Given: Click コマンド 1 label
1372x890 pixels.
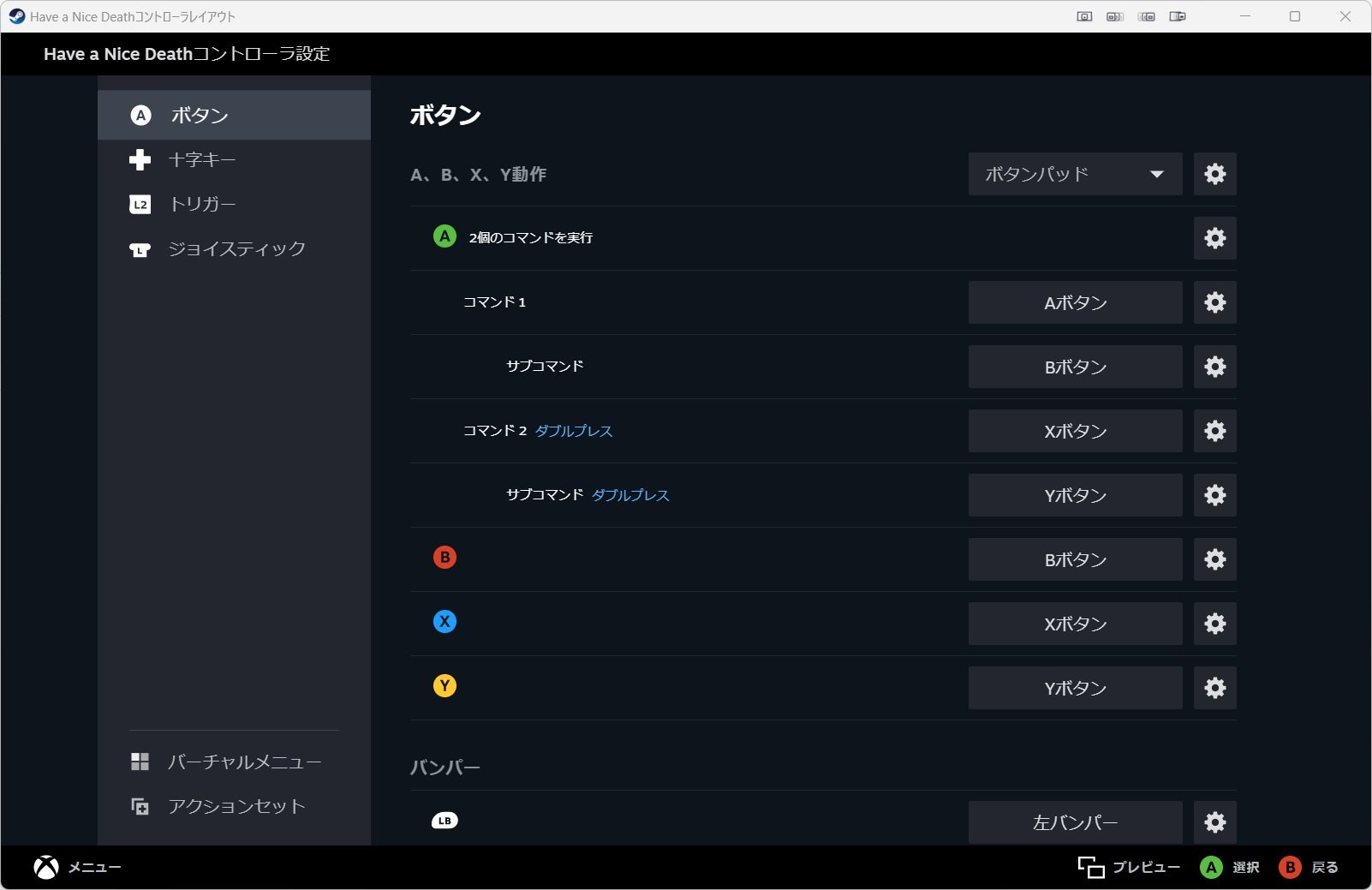Looking at the screenshot, I should coord(494,302).
